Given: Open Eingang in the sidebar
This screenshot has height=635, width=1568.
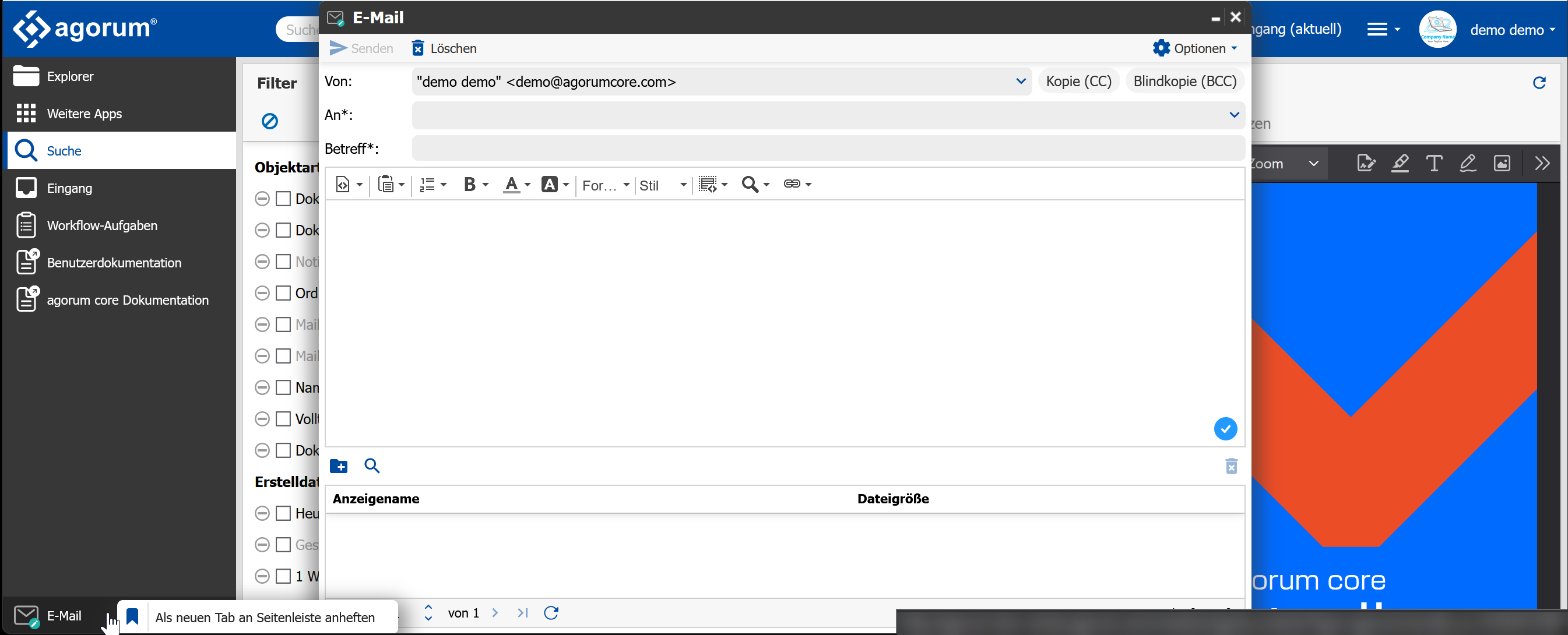Looking at the screenshot, I should [121, 188].
